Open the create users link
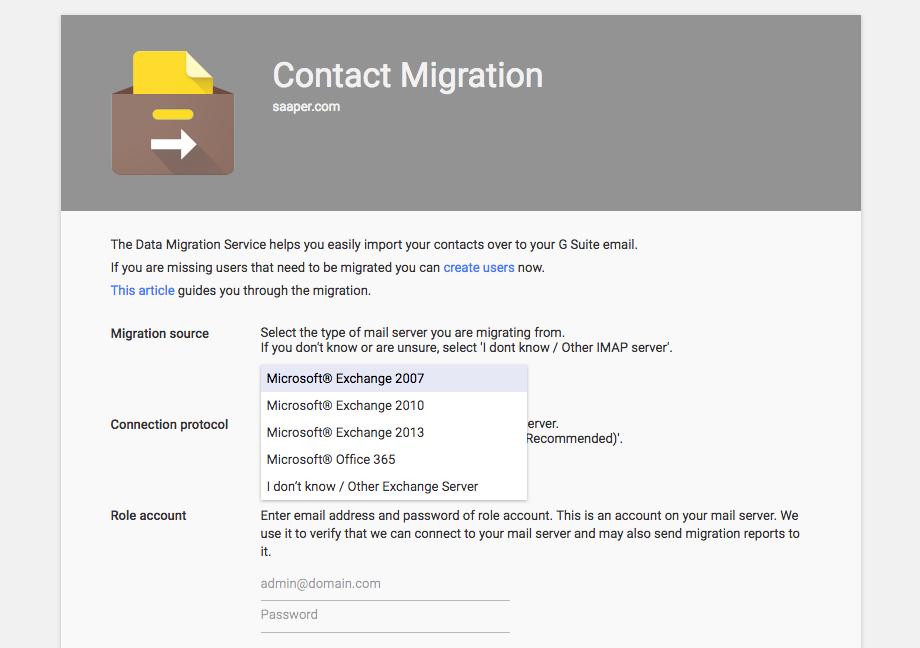 tap(479, 268)
